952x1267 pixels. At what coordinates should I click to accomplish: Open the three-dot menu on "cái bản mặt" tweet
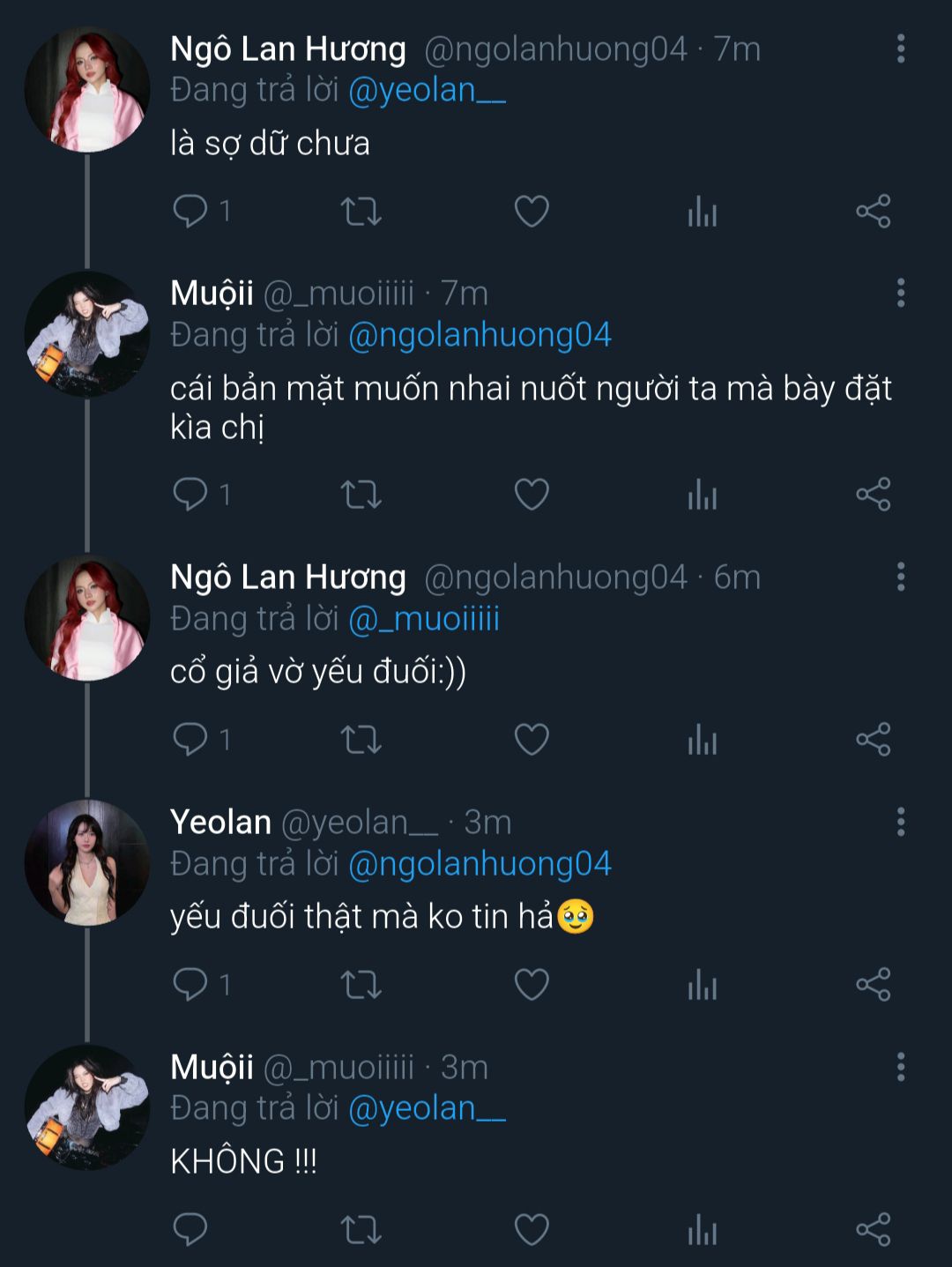click(901, 293)
